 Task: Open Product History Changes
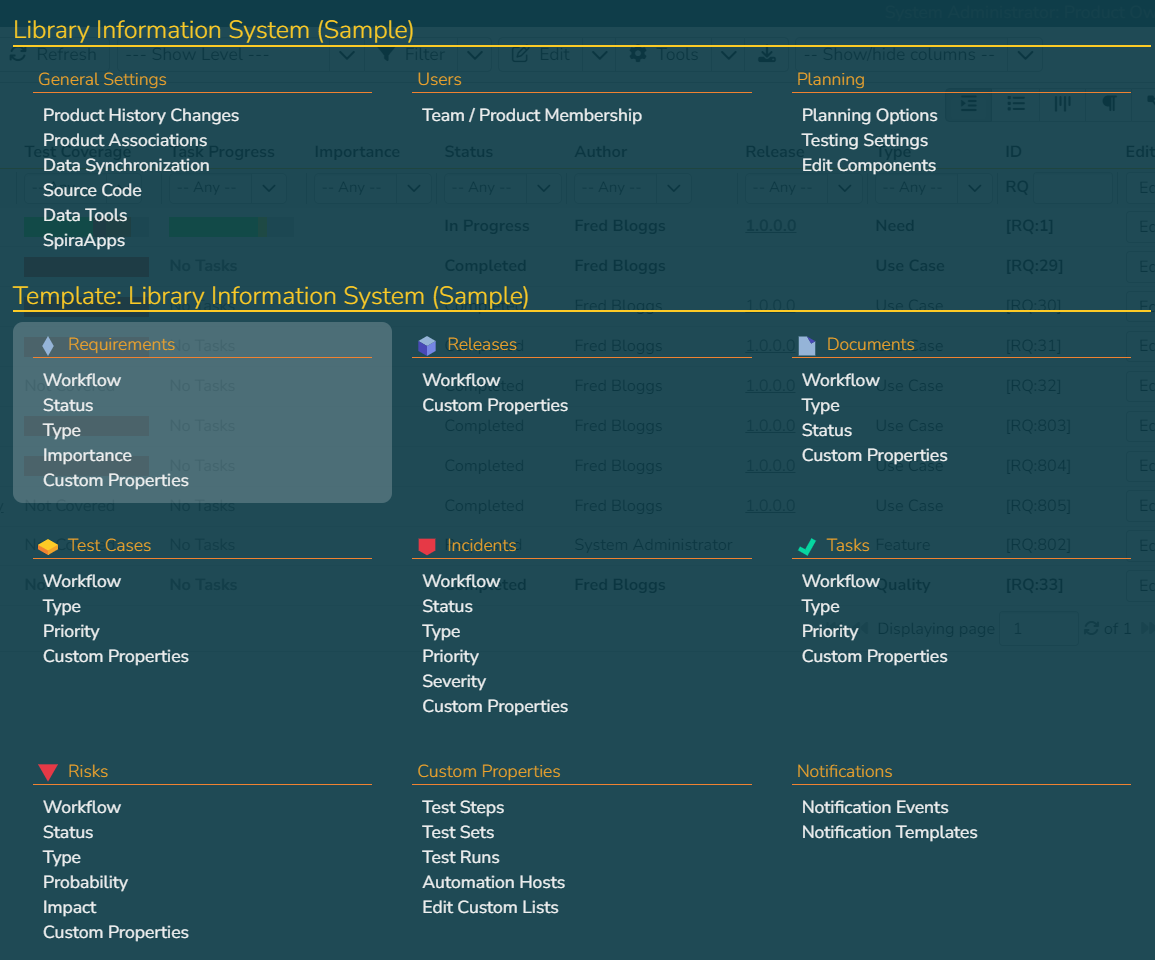(141, 115)
